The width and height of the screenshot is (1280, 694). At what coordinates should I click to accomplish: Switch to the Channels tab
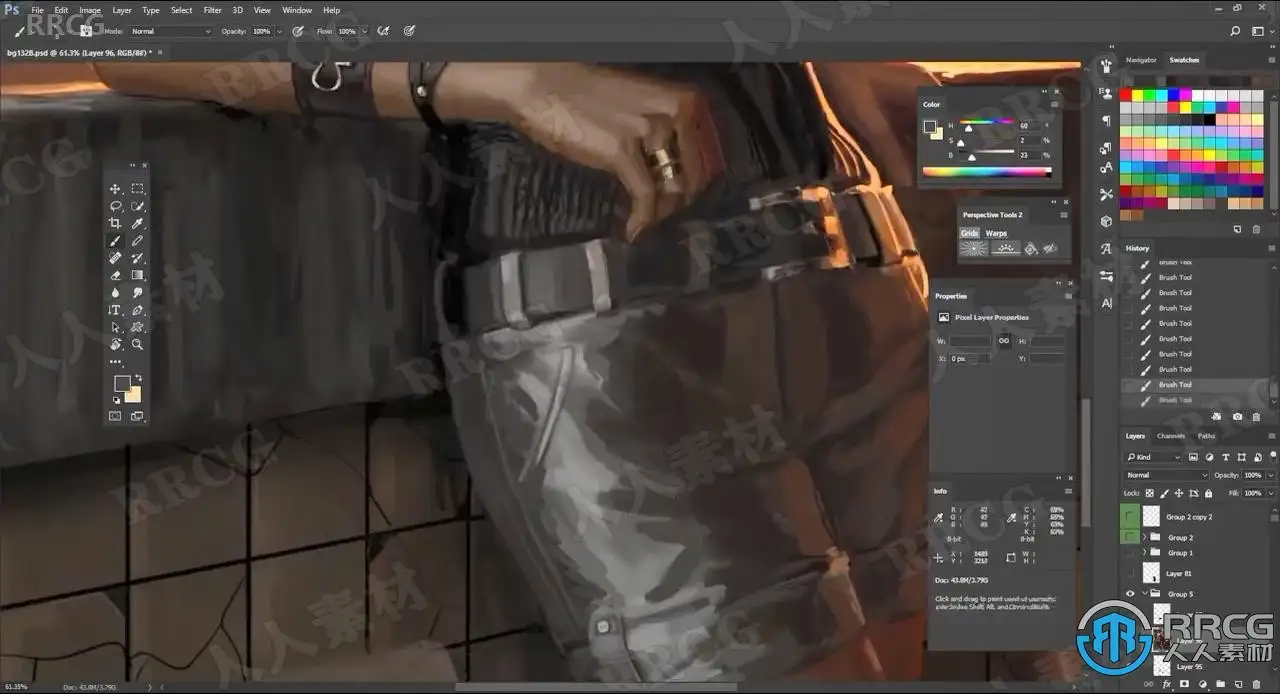(1171, 436)
